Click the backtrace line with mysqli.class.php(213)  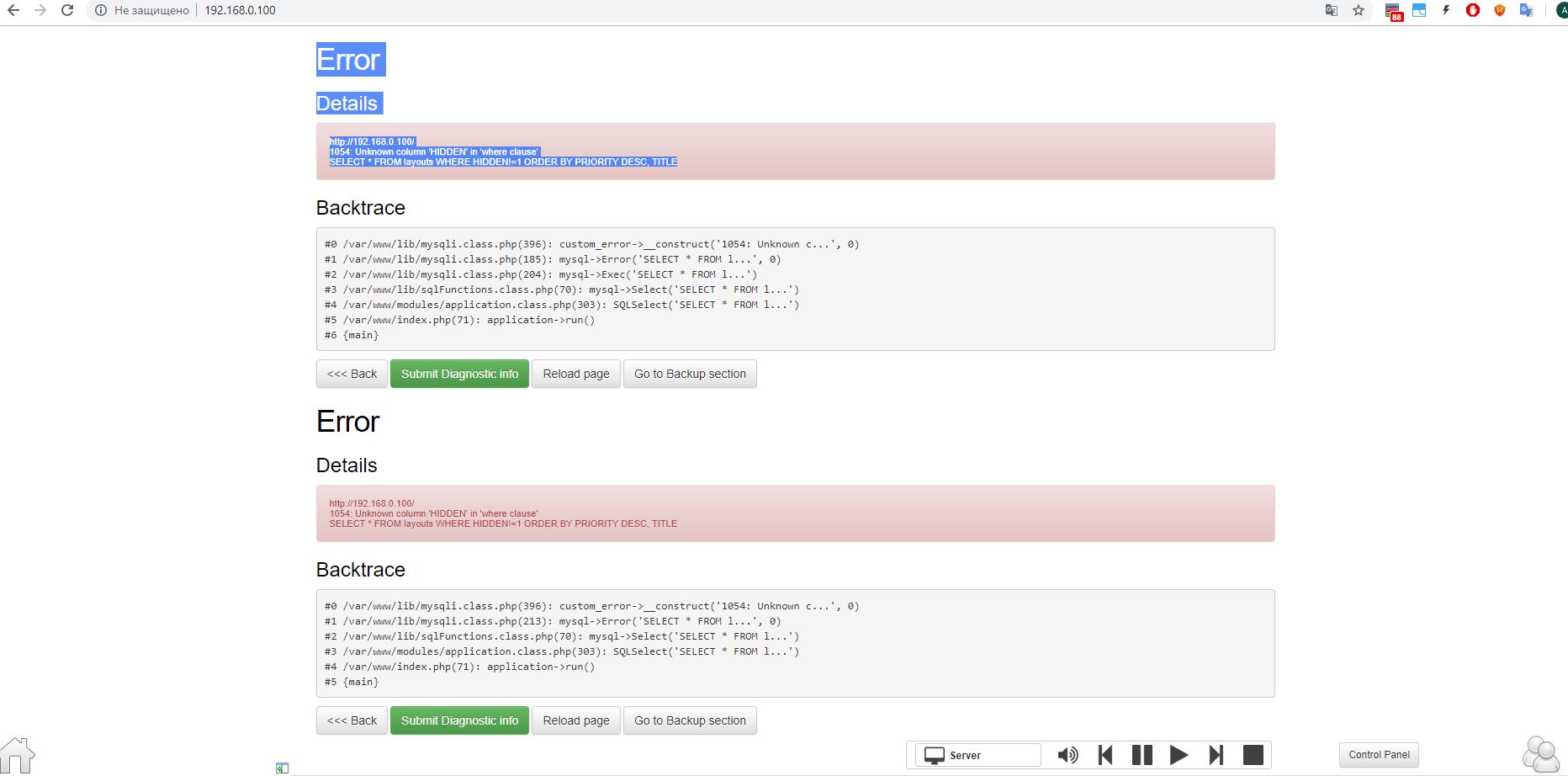click(x=553, y=621)
